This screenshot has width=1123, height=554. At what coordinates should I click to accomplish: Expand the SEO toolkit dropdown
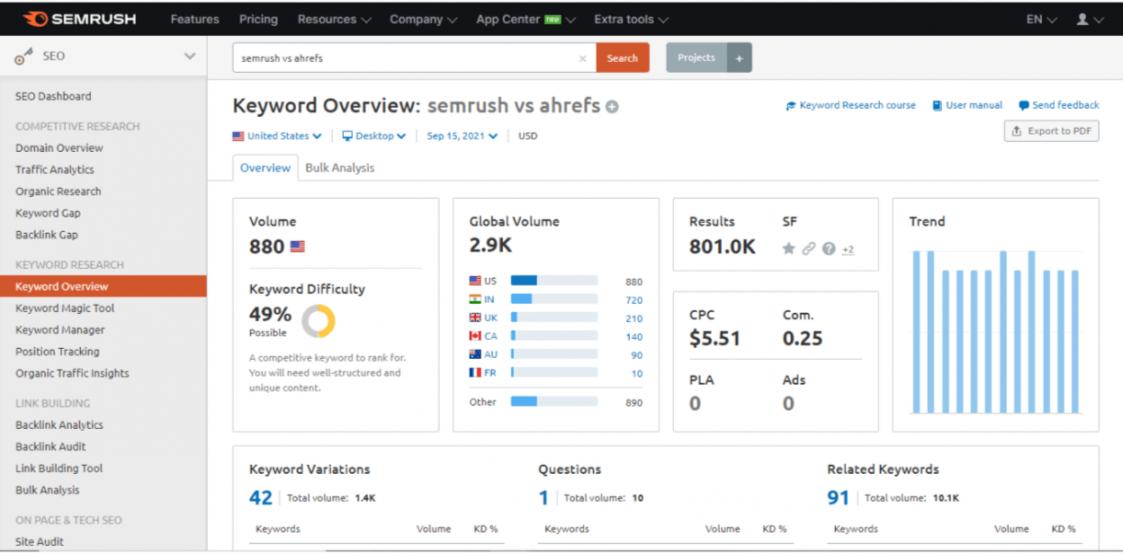190,57
